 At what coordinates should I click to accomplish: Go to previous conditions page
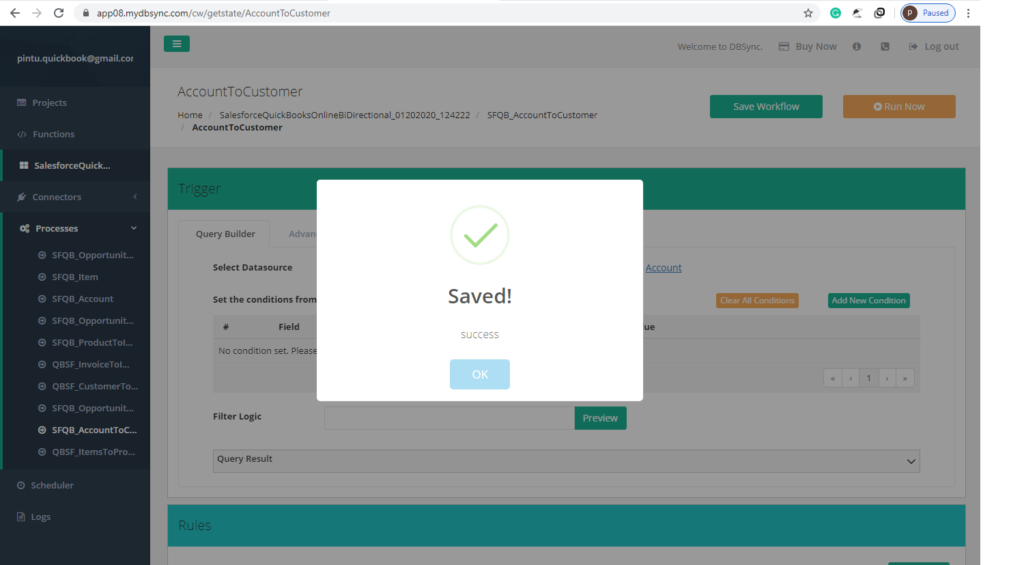[x=850, y=378]
